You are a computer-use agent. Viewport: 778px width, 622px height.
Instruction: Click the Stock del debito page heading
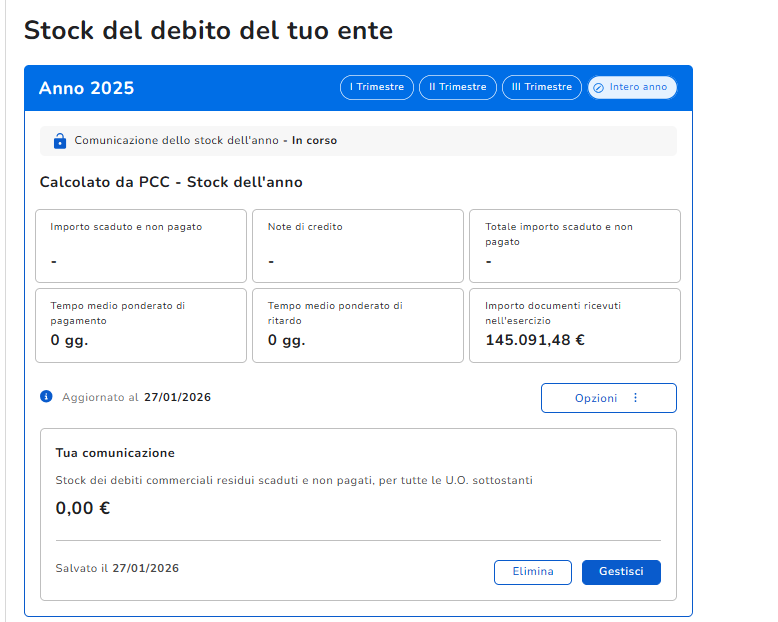pos(208,30)
